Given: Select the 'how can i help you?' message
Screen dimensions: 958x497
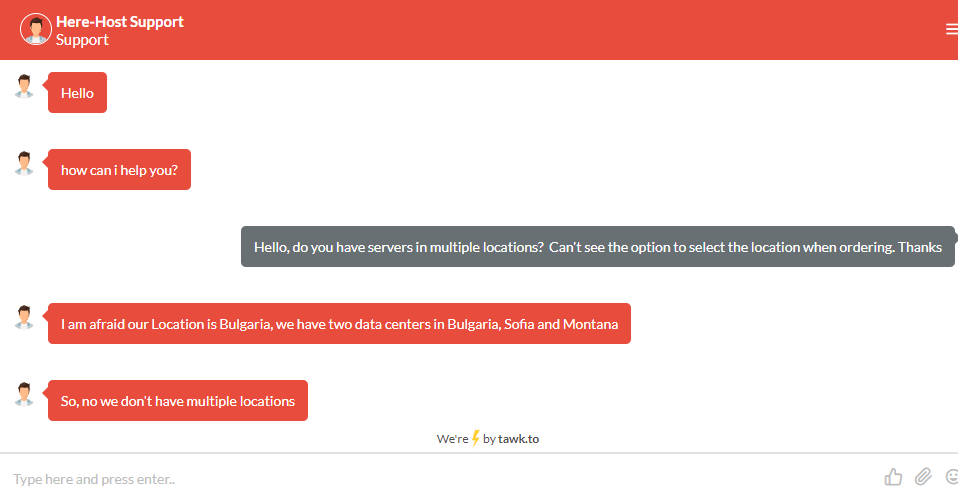Looking at the screenshot, I should click(x=120, y=169).
